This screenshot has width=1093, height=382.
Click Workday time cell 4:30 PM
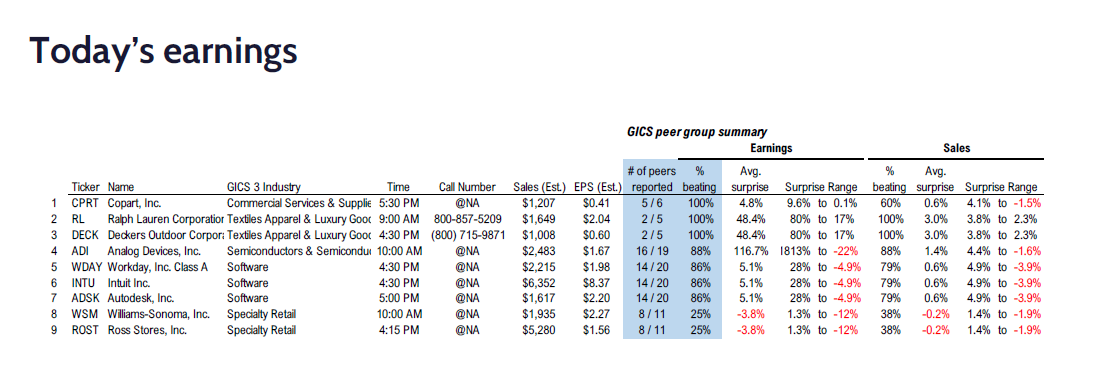pyautogui.click(x=399, y=267)
